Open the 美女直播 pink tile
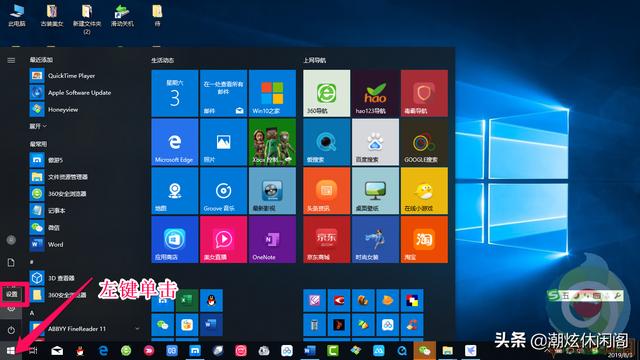Screen dimensions: 640x360 [x=223, y=240]
